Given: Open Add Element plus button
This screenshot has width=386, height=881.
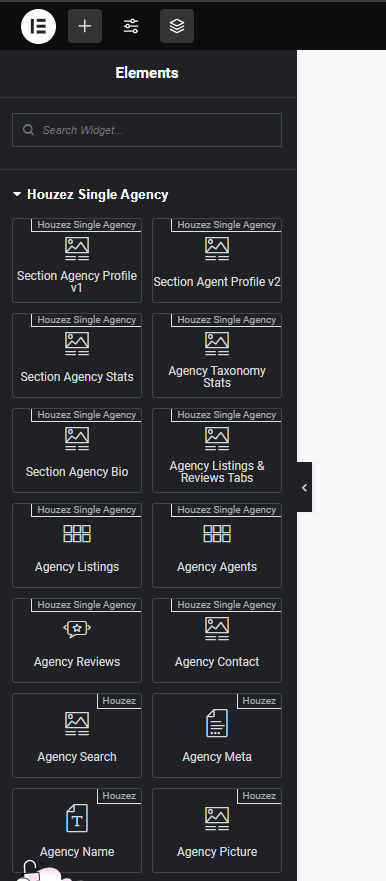Looking at the screenshot, I should point(85,26).
